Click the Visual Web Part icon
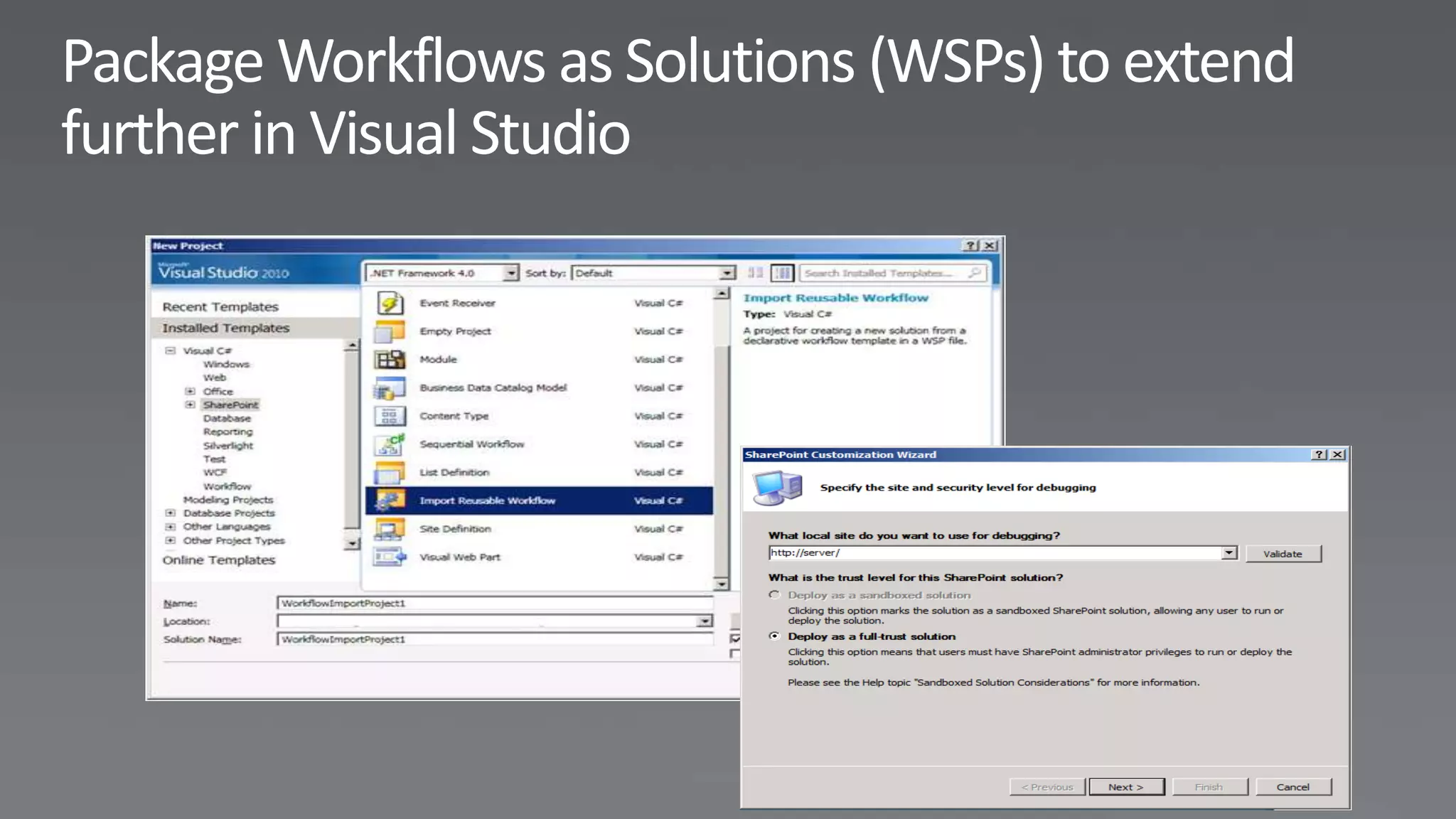1456x819 pixels. click(390, 557)
